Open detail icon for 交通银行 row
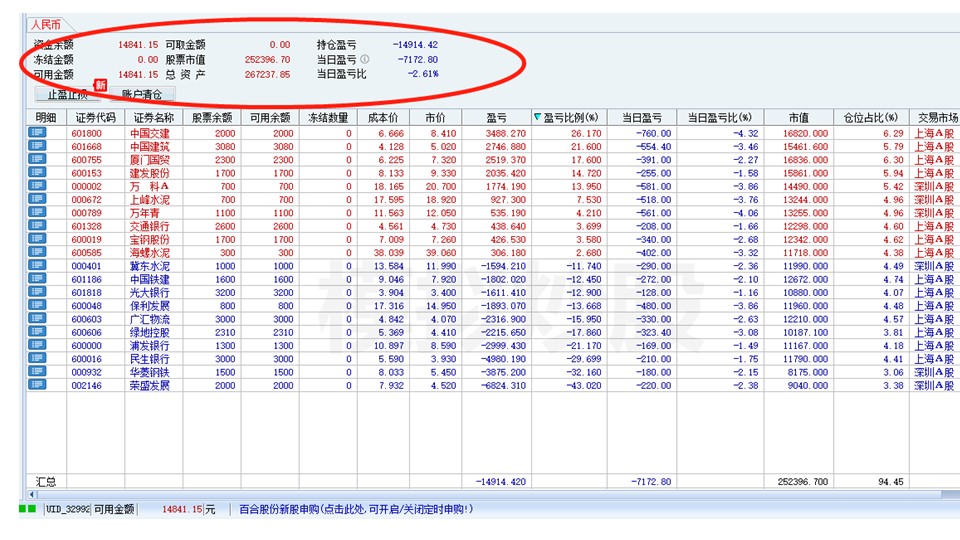This screenshot has width=960, height=540. (37, 225)
